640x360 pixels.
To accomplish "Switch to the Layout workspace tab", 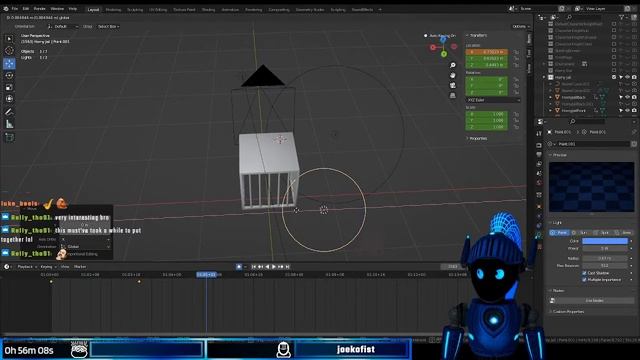I will click(93, 9).
